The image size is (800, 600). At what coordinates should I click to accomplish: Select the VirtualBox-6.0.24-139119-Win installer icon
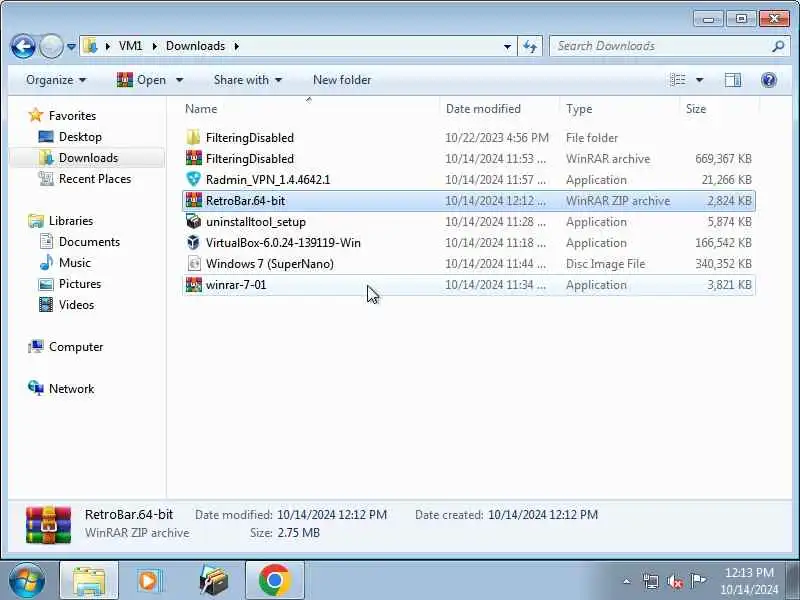click(193, 242)
